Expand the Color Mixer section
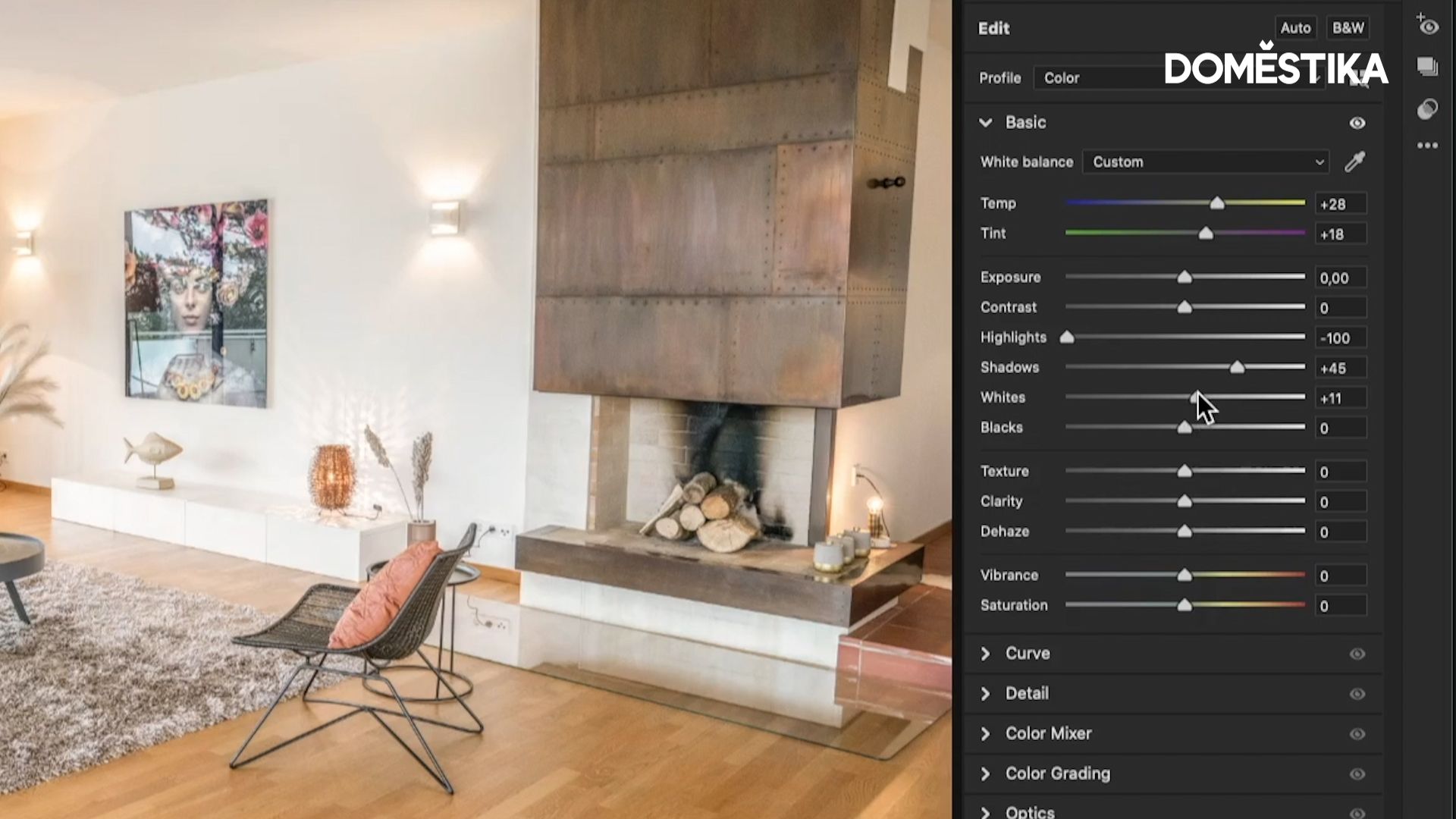This screenshot has height=819, width=1456. [x=986, y=733]
